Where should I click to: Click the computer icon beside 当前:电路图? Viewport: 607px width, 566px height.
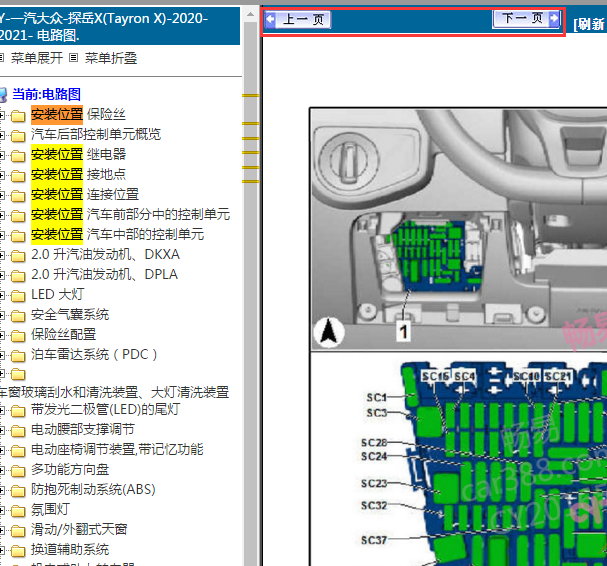pyautogui.click(x=3, y=94)
